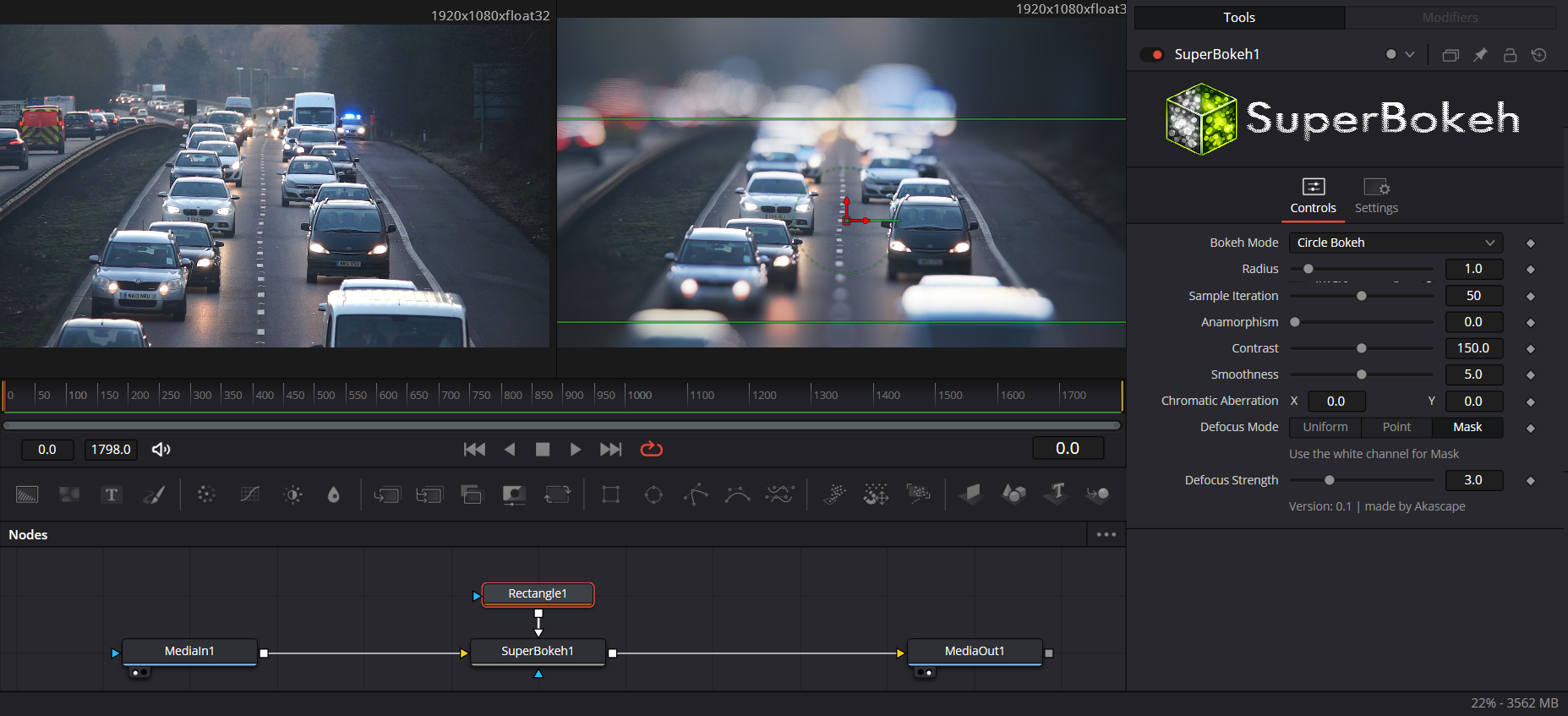This screenshot has width=1568, height=716.
Task: Add an Image Plane 3D node
Action: click(x=971, y=494)
